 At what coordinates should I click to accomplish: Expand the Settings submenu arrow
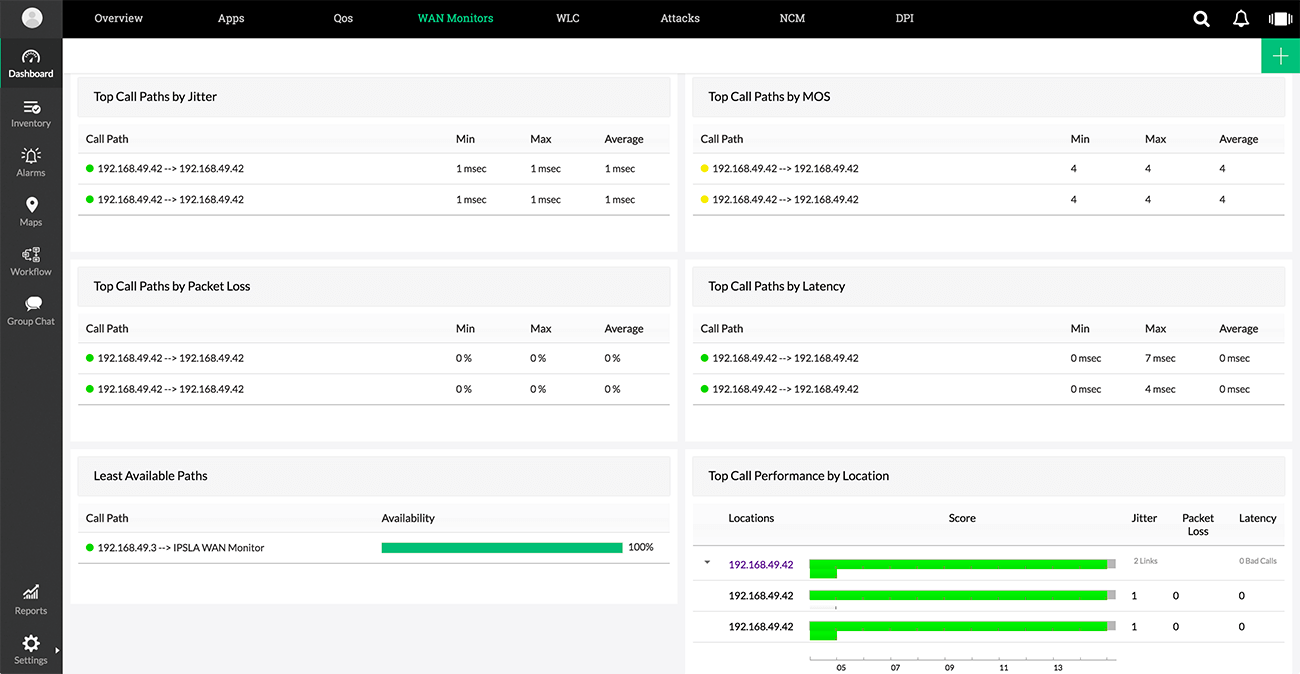click(57, 650)
